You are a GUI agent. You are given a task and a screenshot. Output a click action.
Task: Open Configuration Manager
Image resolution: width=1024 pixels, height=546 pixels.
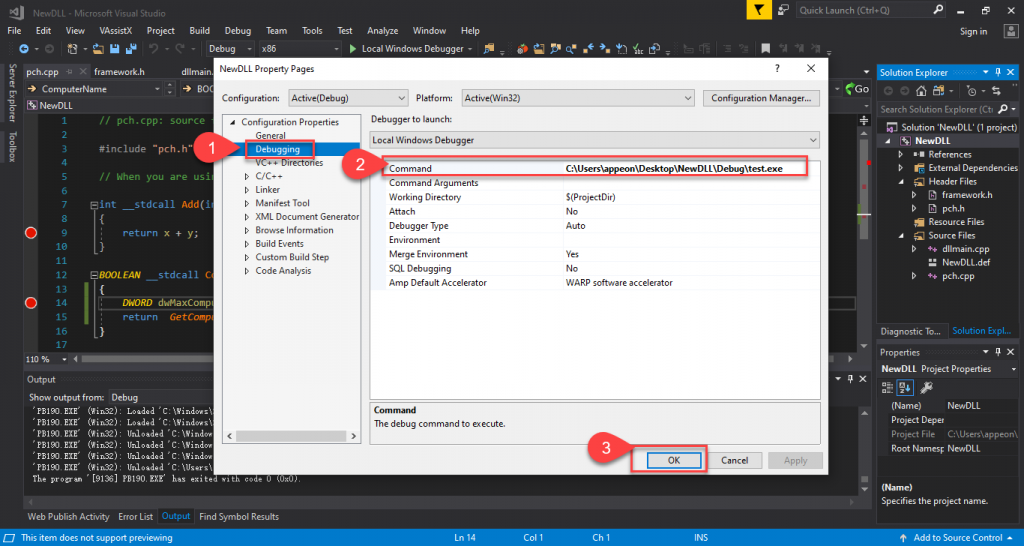pos(761,98)
